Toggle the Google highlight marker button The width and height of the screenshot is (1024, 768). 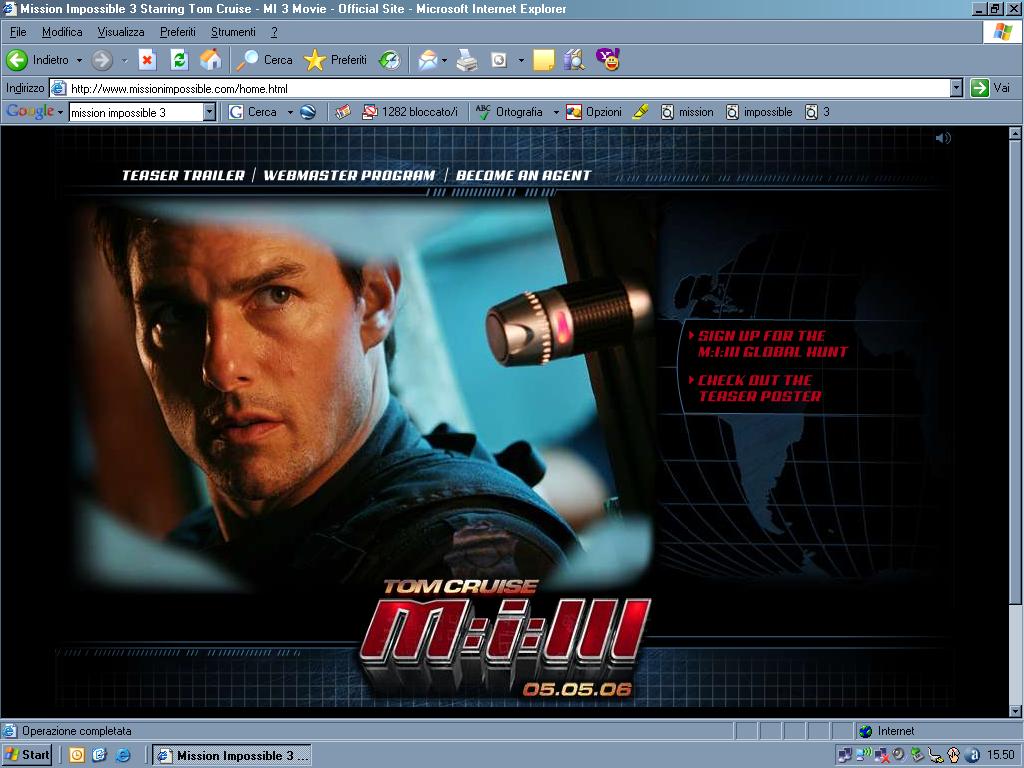point(641,112)
